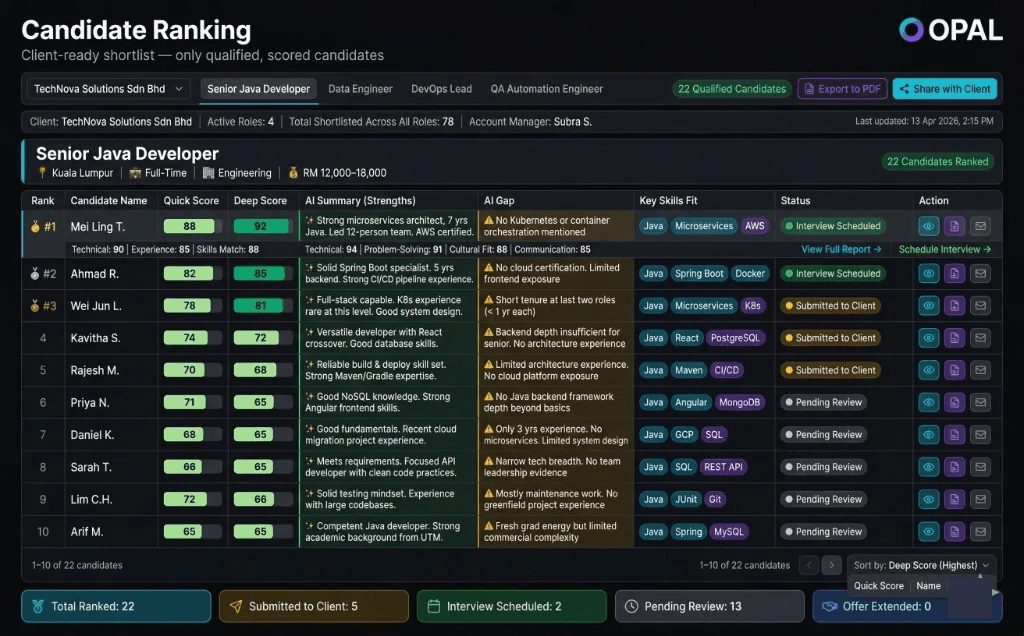Viewport: 1024px width, 636px height.
Task: Click the eye view icon for Daniel K.
Action: 928,435
